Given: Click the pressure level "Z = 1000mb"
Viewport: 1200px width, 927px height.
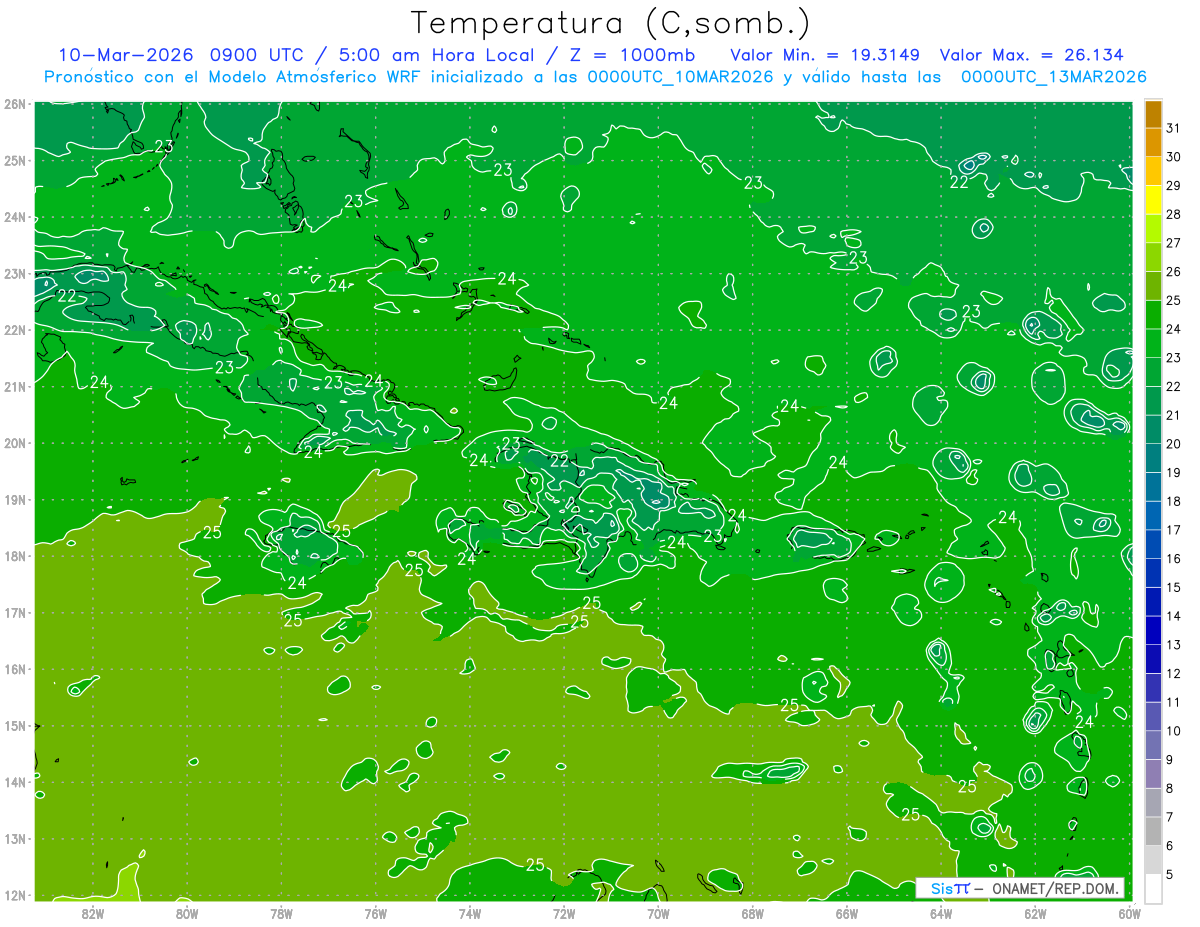Looking at the screenshot, I should coord(633,54).
